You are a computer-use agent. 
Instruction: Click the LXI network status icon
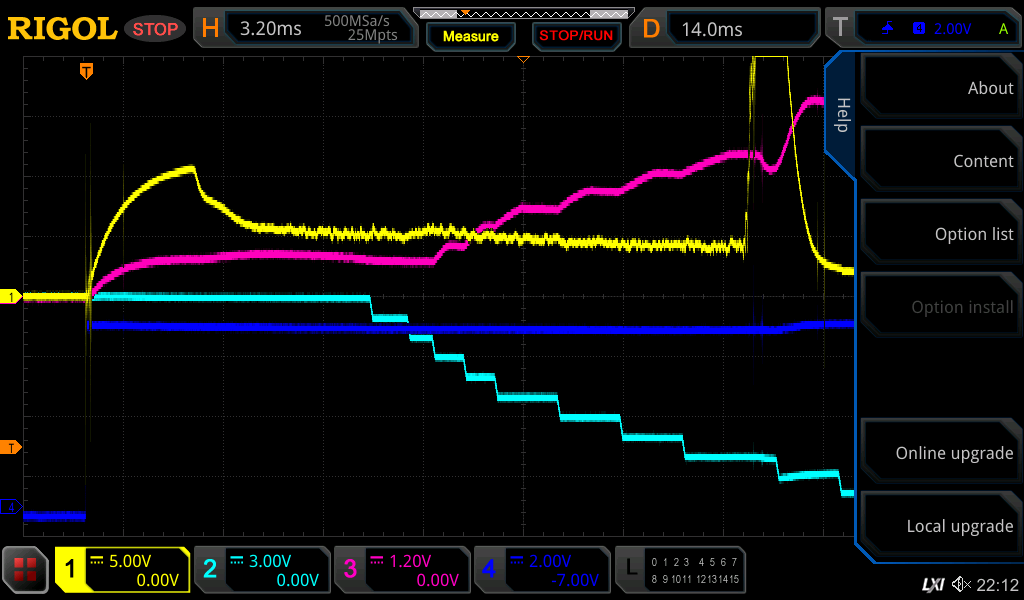point(932,584)
